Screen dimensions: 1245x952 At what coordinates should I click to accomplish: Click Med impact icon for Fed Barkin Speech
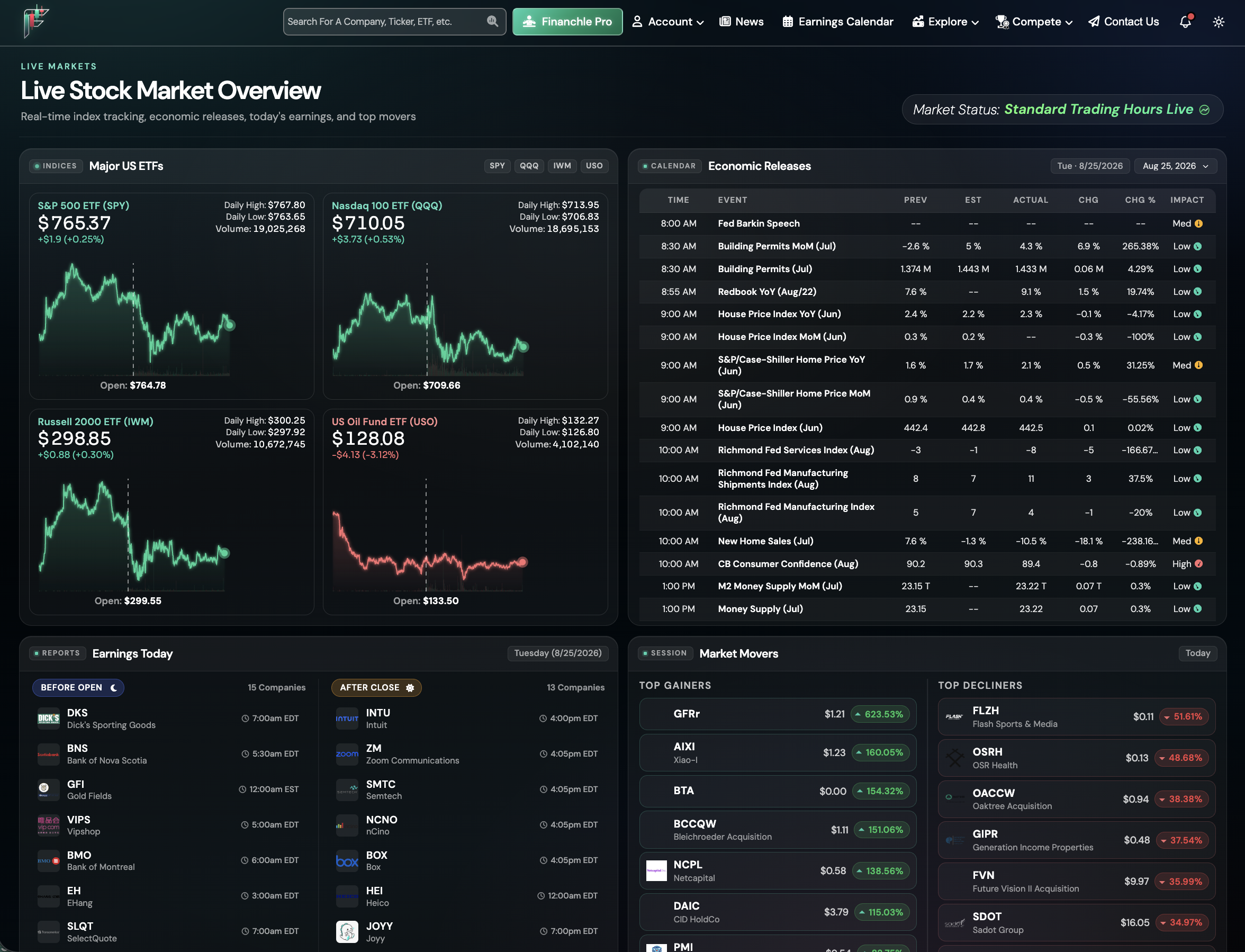click(1198, 223)
